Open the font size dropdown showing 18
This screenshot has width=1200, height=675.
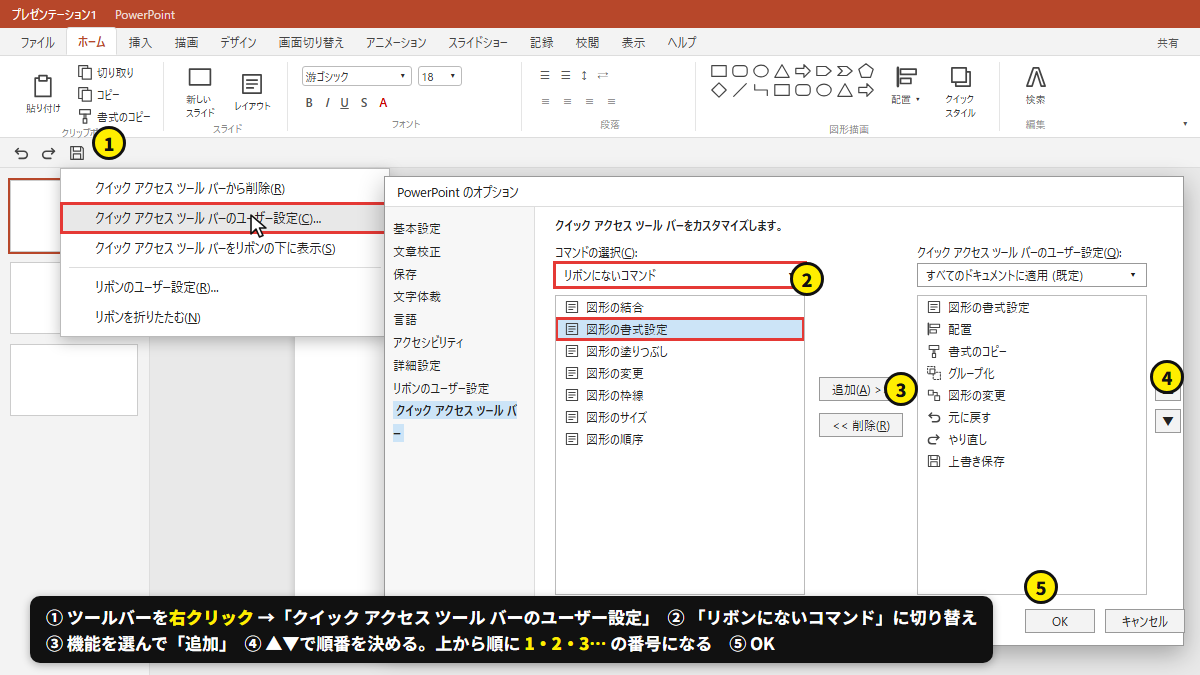coord(440,76)
